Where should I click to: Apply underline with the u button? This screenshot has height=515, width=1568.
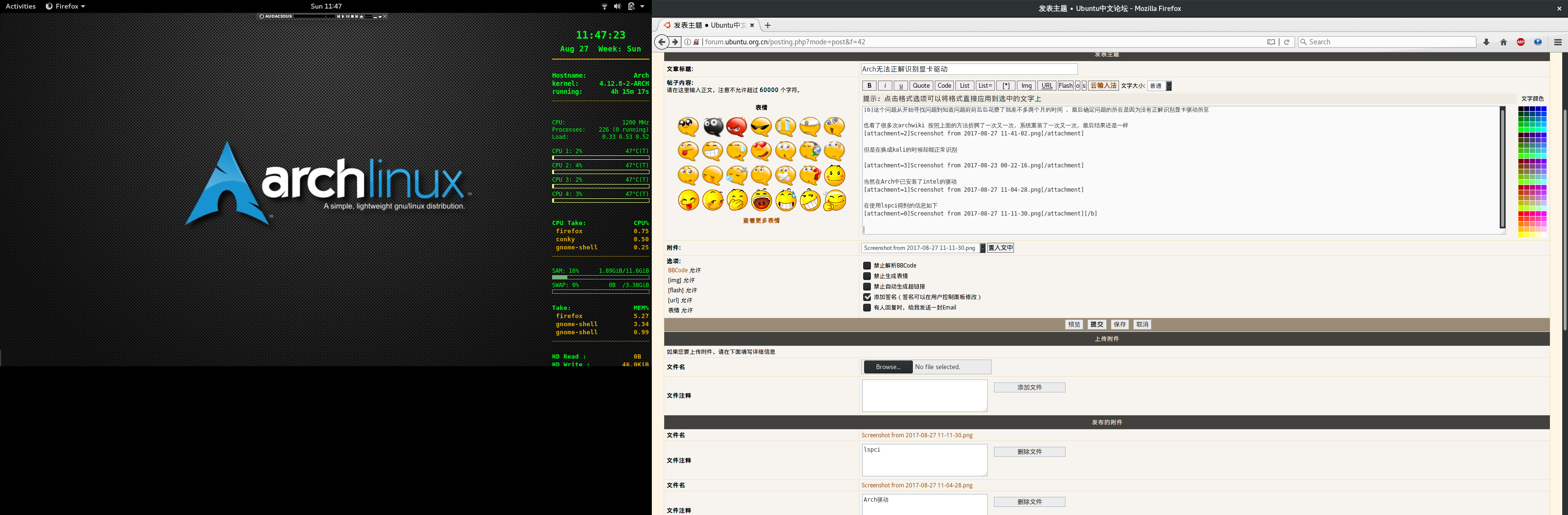[x=901, y=86]
